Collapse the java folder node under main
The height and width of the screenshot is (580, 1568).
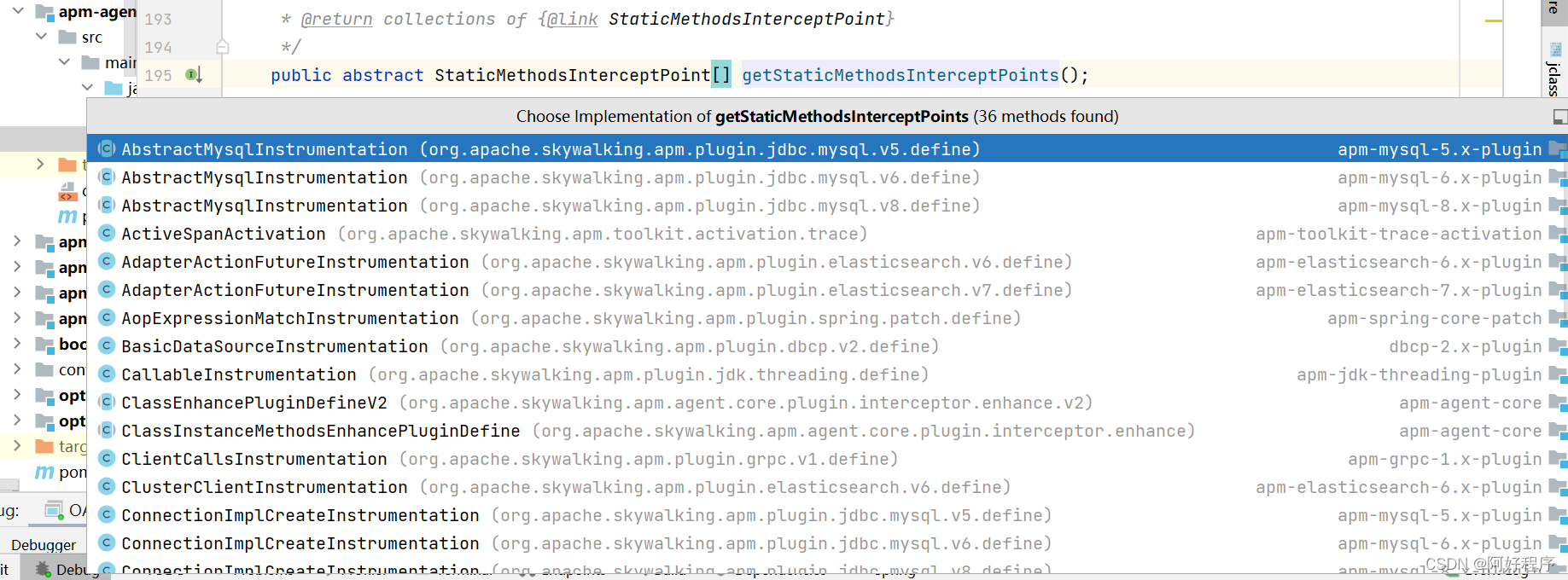(87, 87)
